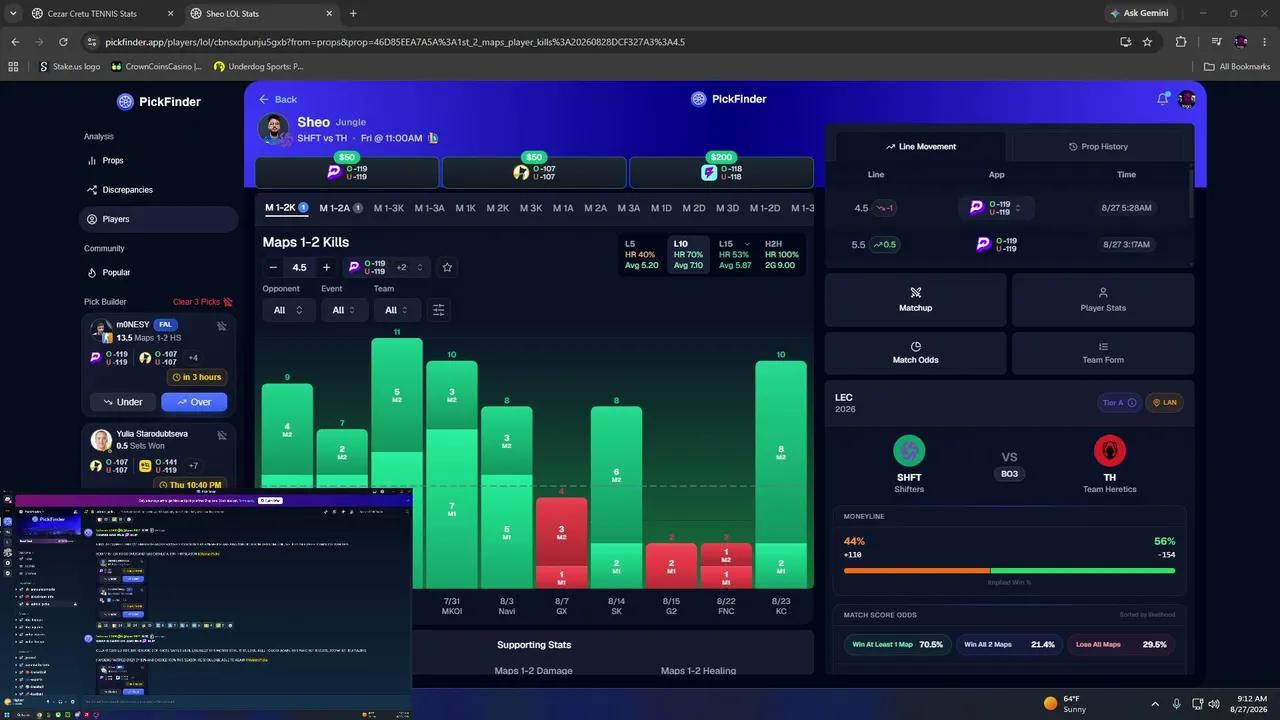The height and width of the screenshot is (720, 1280).
Task: Bookmark this page with star icon
Action: point(1147,42)
